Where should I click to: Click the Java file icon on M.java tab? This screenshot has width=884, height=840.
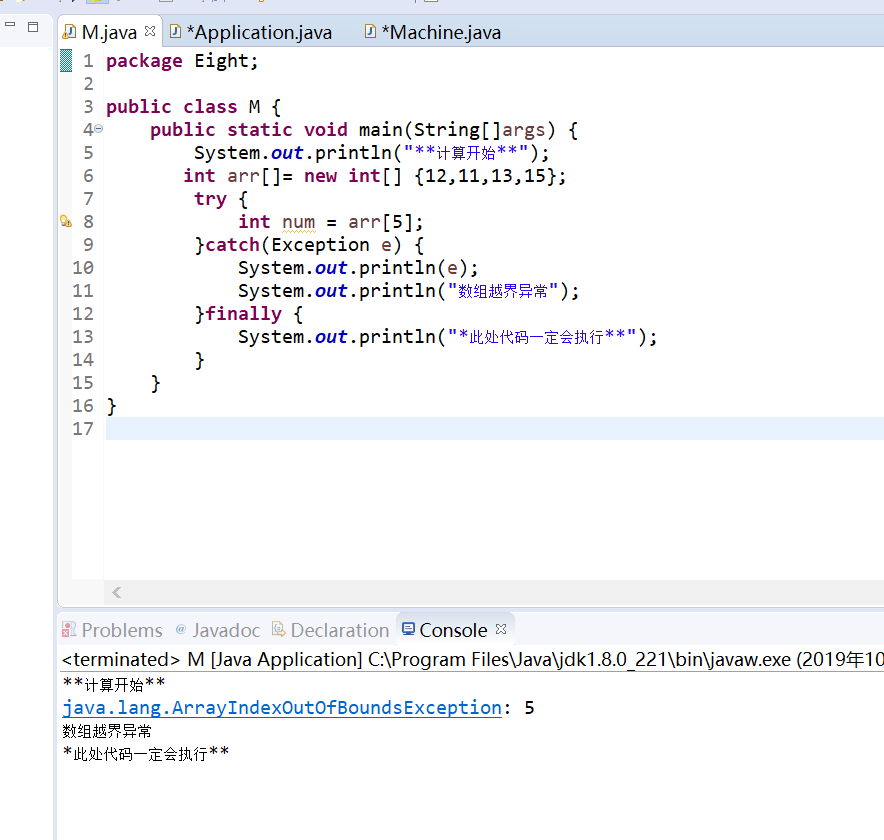pos(69,32)
